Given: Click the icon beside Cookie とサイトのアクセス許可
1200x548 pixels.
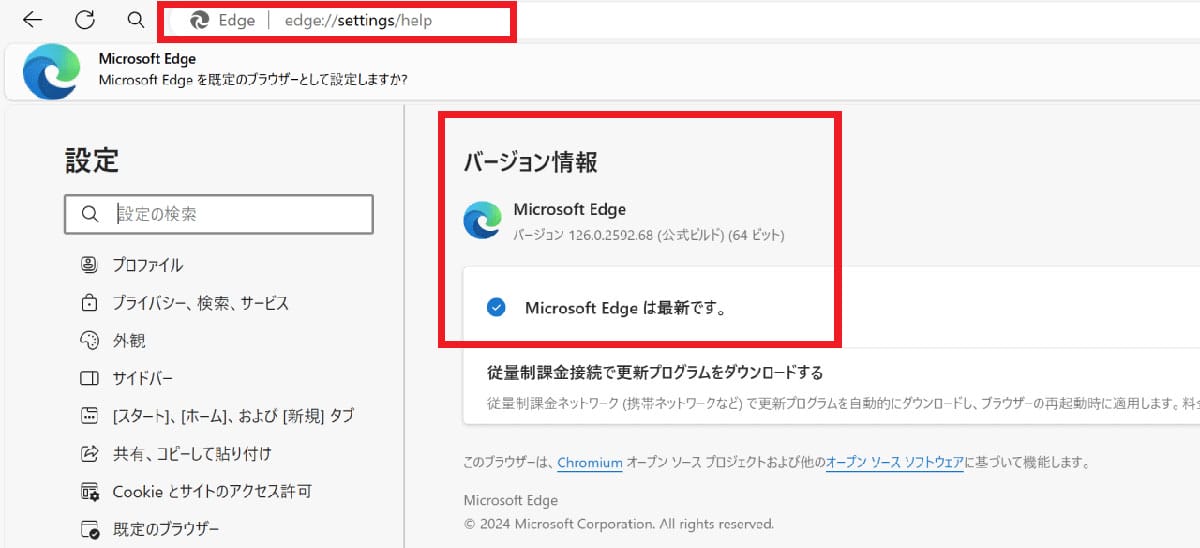Looking at the screenshot, I should point(90,492).
